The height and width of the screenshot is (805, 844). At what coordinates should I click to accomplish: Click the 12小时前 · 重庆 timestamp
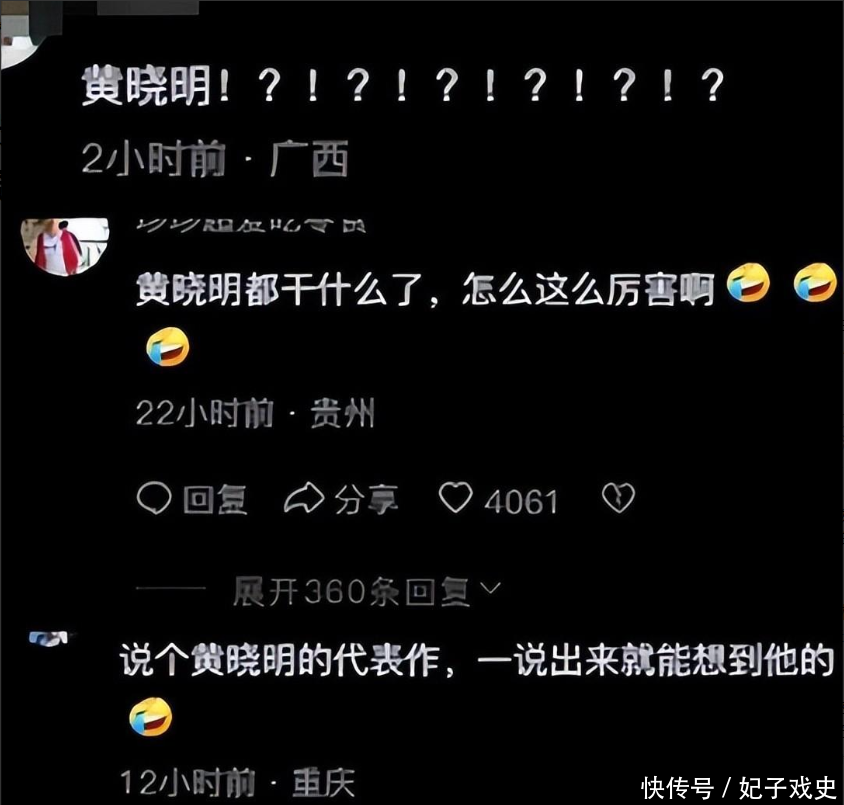tap(237, 783)
